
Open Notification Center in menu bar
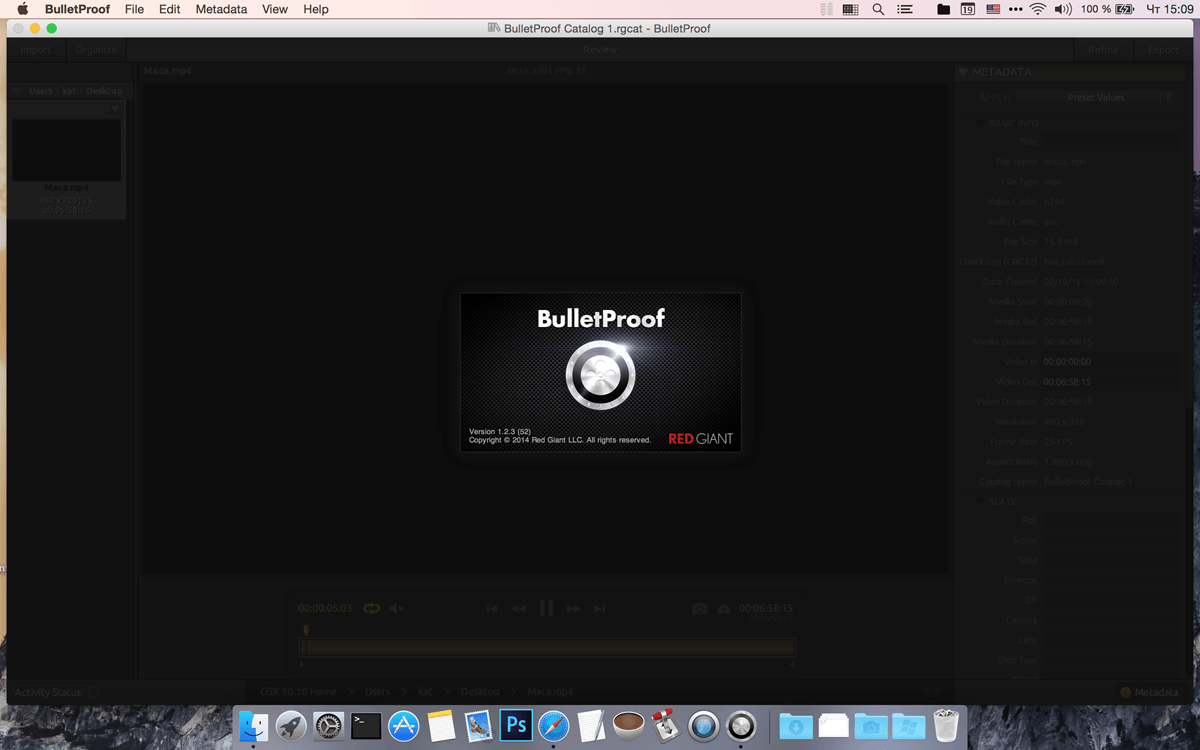click(905, 9)
